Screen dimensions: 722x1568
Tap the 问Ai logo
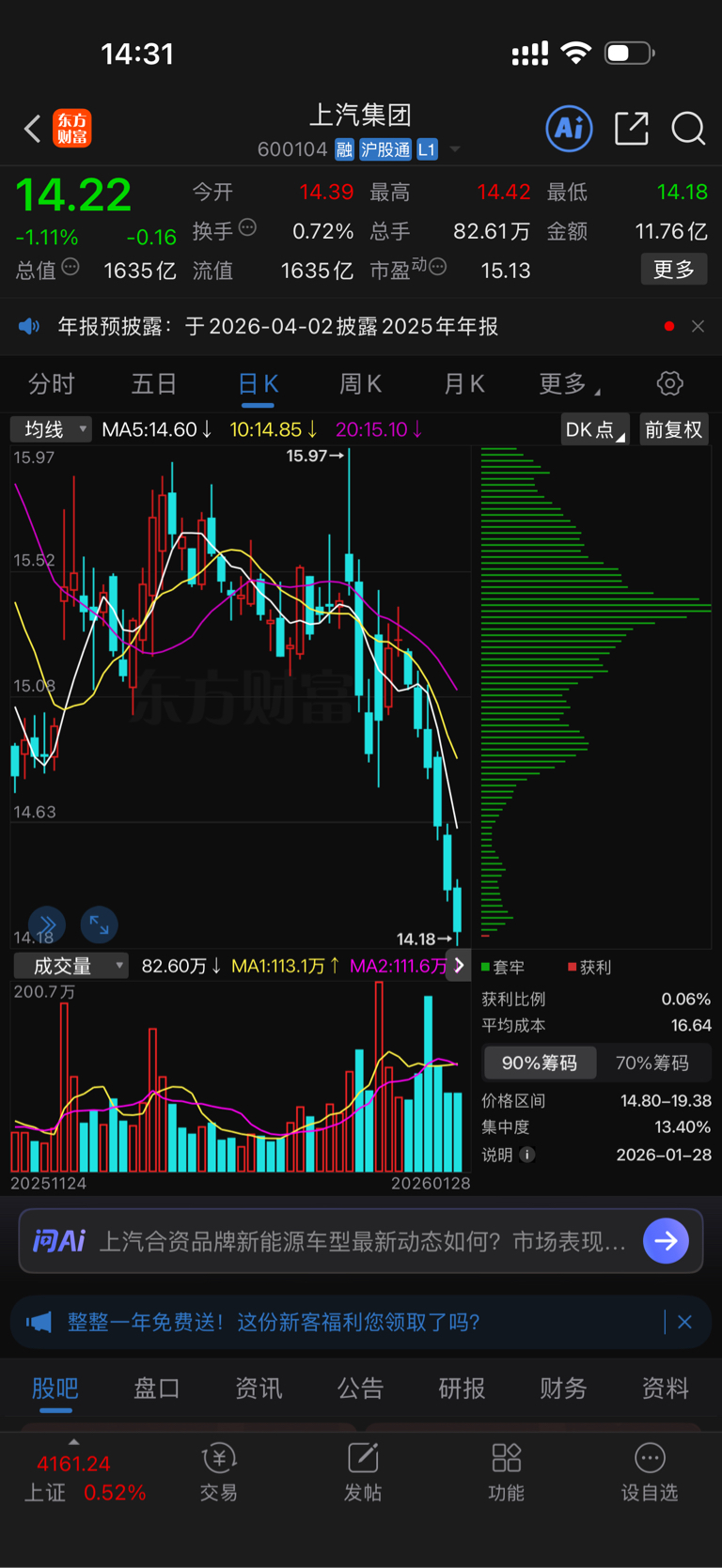pyautogui.click(x=59, y=1241)
